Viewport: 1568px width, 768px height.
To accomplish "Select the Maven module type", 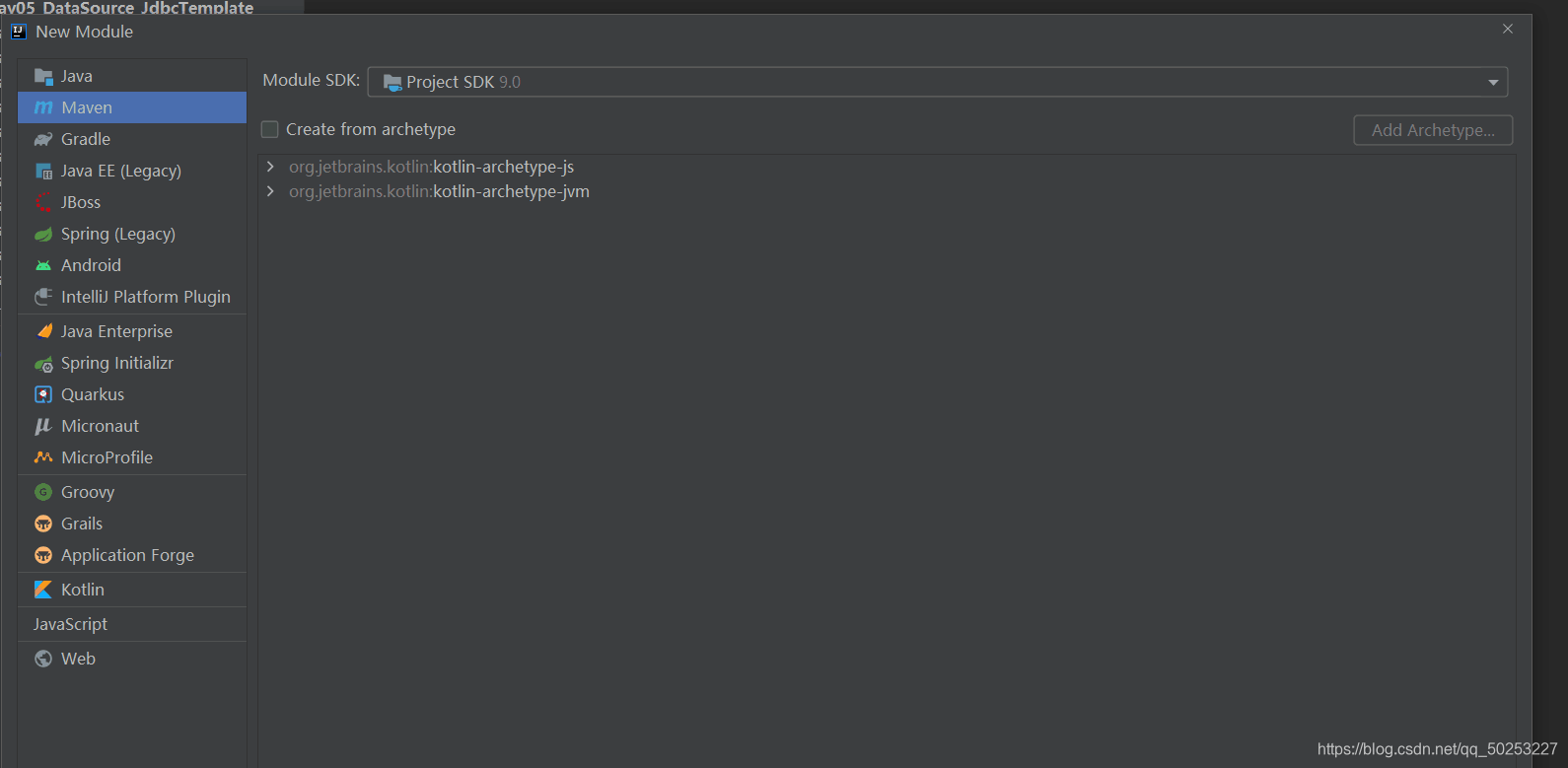I will coord(132,107).
